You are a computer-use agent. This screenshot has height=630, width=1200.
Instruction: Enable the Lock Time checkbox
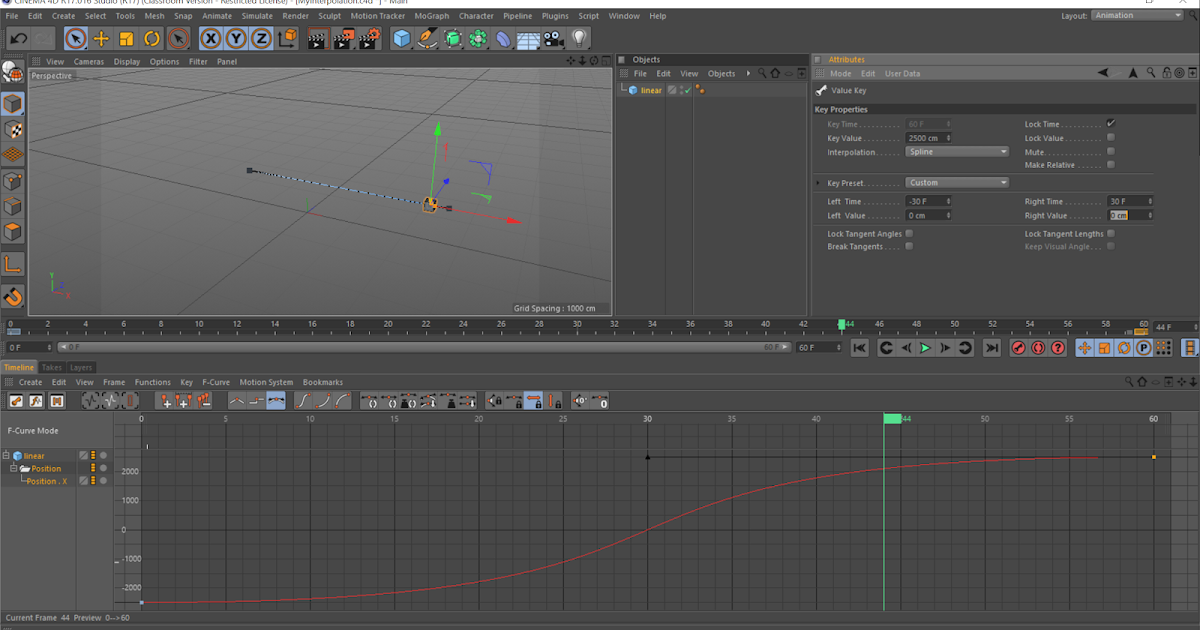pos(1110,123)
